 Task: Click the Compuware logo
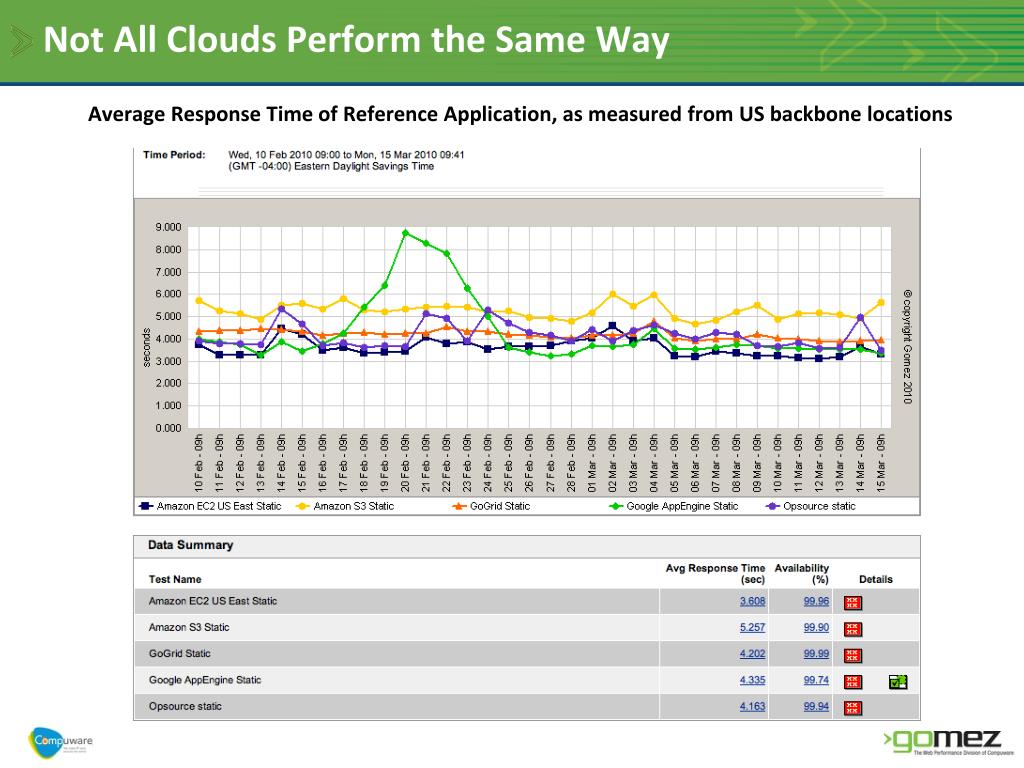click(x=60, y=743)
